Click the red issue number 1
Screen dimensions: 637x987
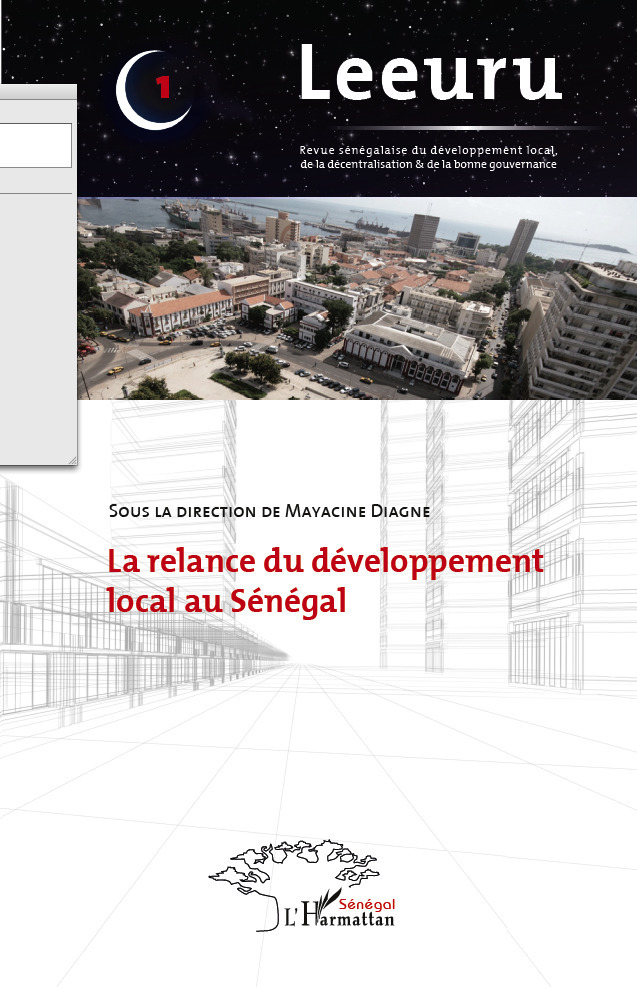[163, 89]
